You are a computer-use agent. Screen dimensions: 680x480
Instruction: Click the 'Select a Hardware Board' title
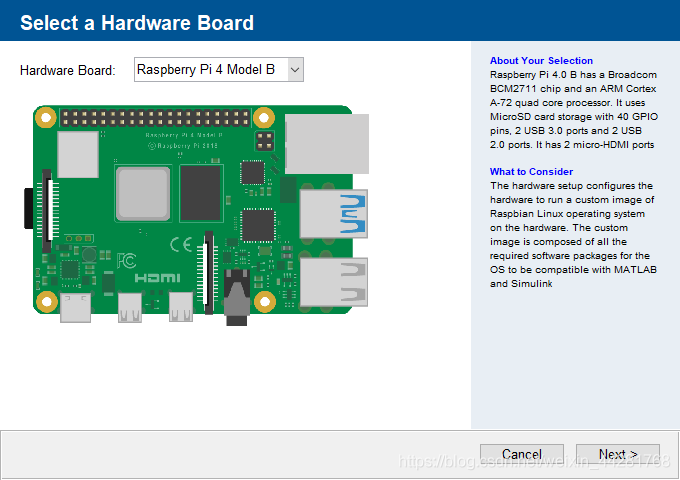click(137, 23)
